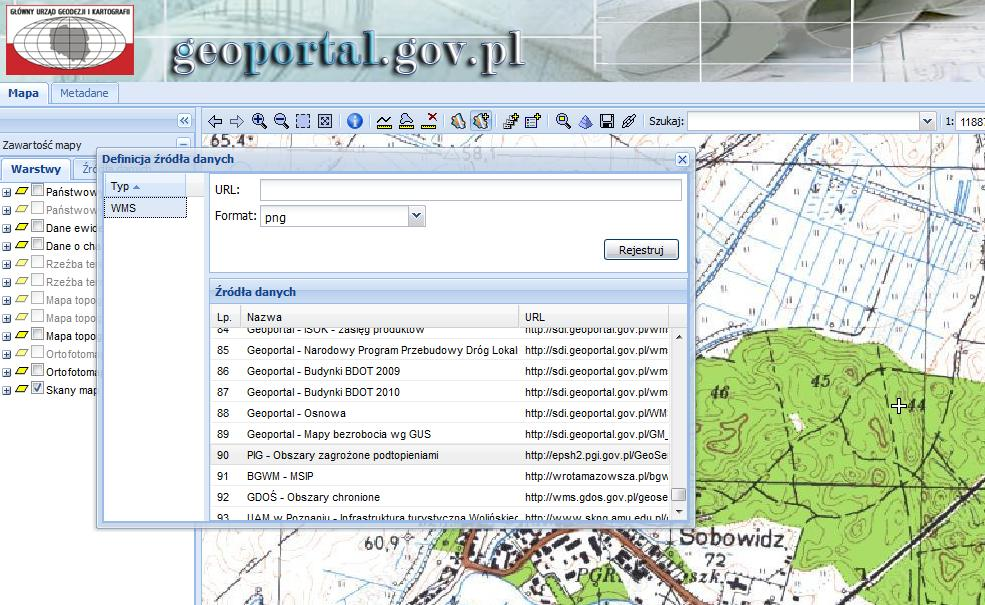Click the list with plus toolbar icon
The height and width of the screenshot is (605, 985).
[x=533, y=121]
